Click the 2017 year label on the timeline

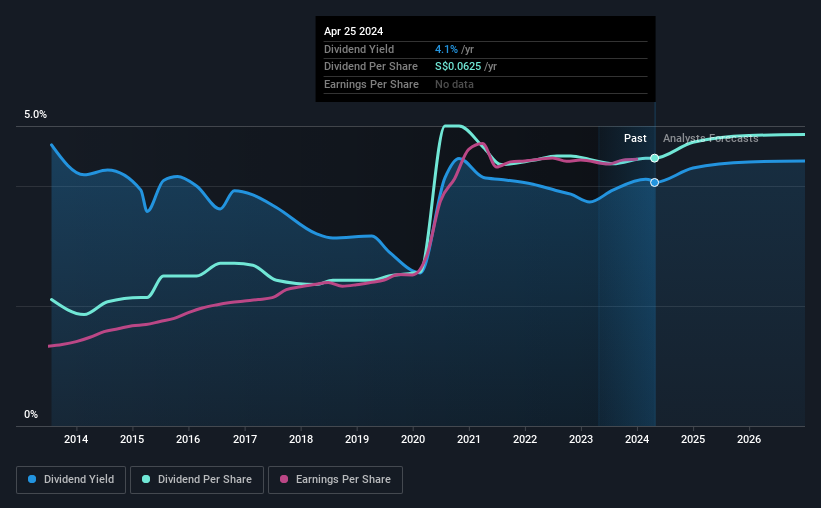pyautogui.click(x=245, y=439)
